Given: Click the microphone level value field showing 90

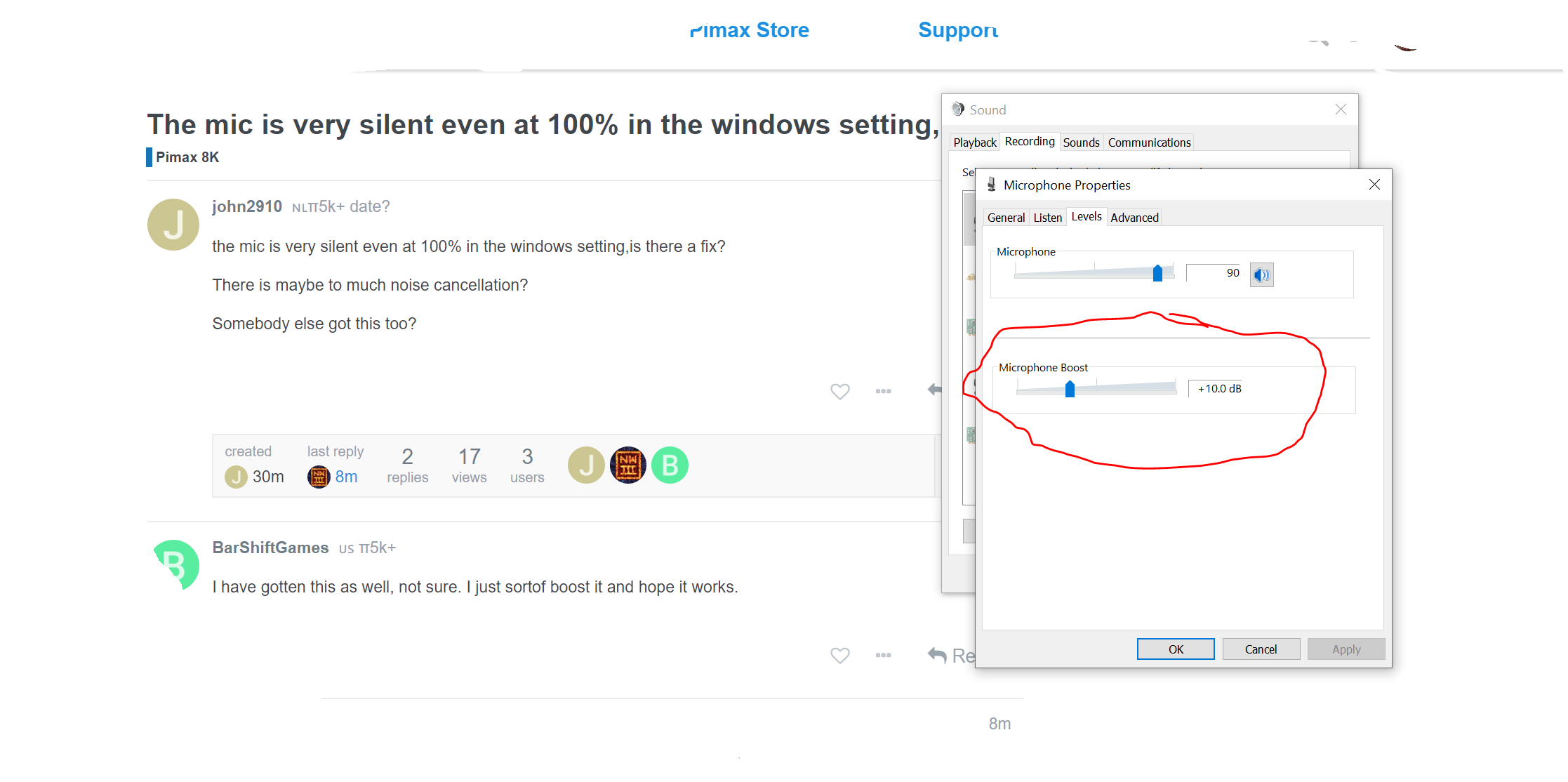Looking at the screenshot, I should click(x=1214, y=272).
